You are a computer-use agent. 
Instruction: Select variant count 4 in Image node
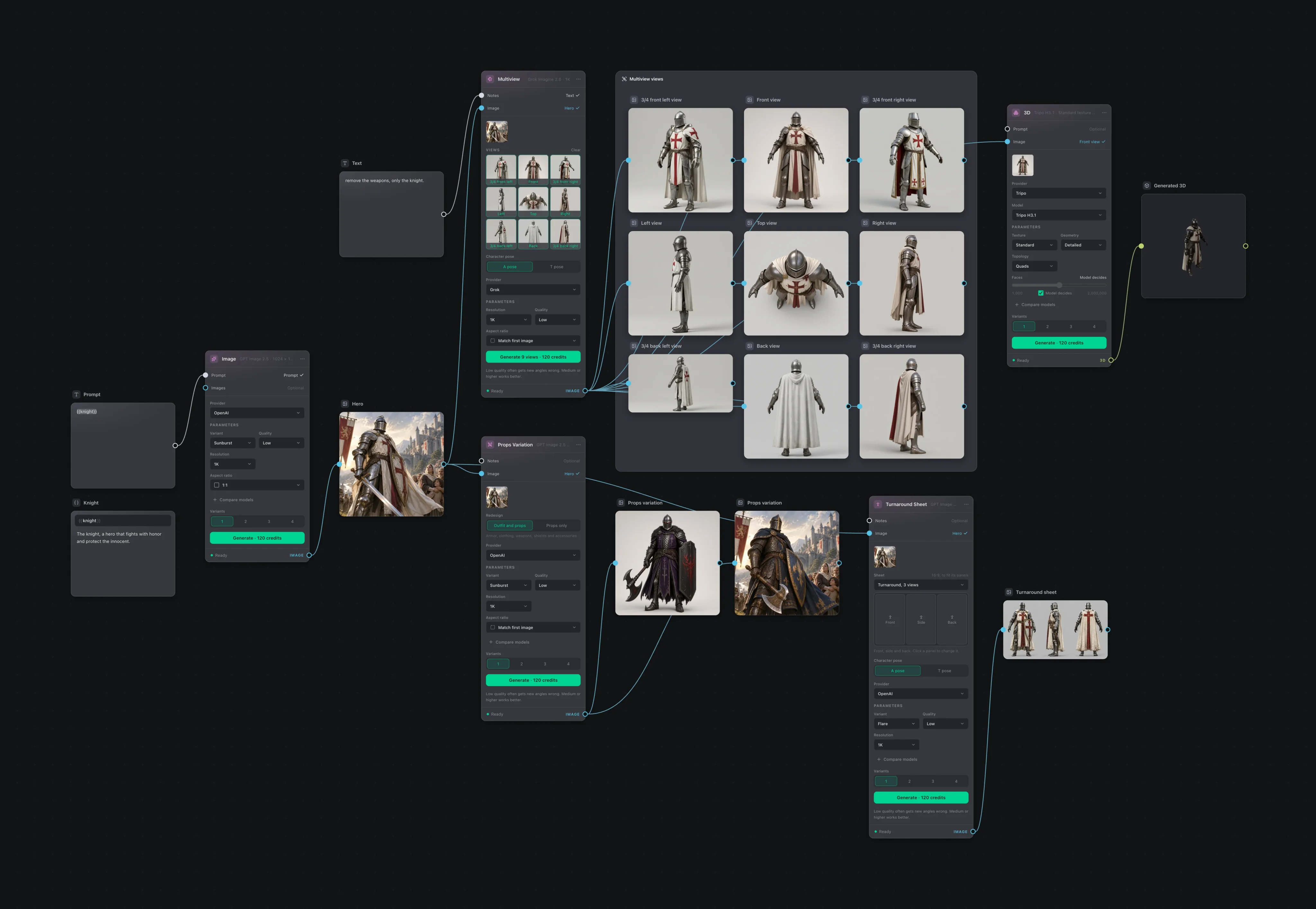pos(293,522)
